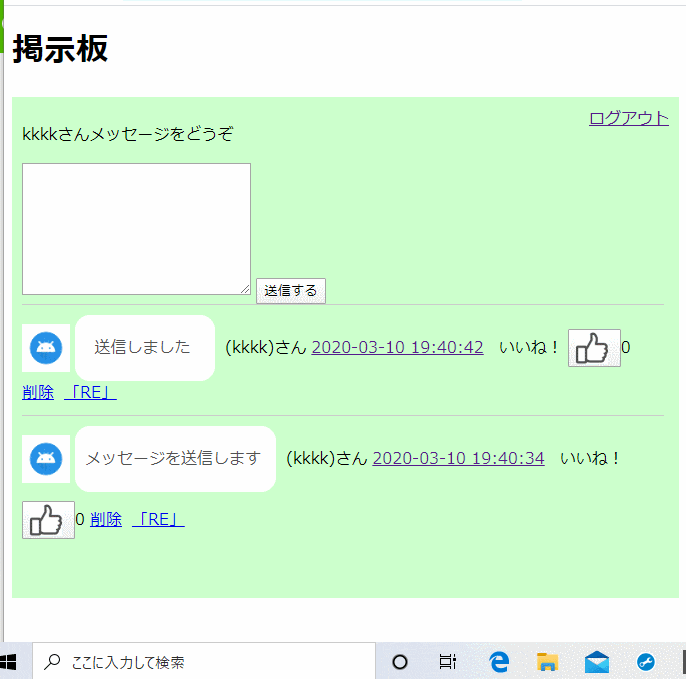Open the 2020-03-10 19:40:42 timestamp link

click(x=397, y=347)
